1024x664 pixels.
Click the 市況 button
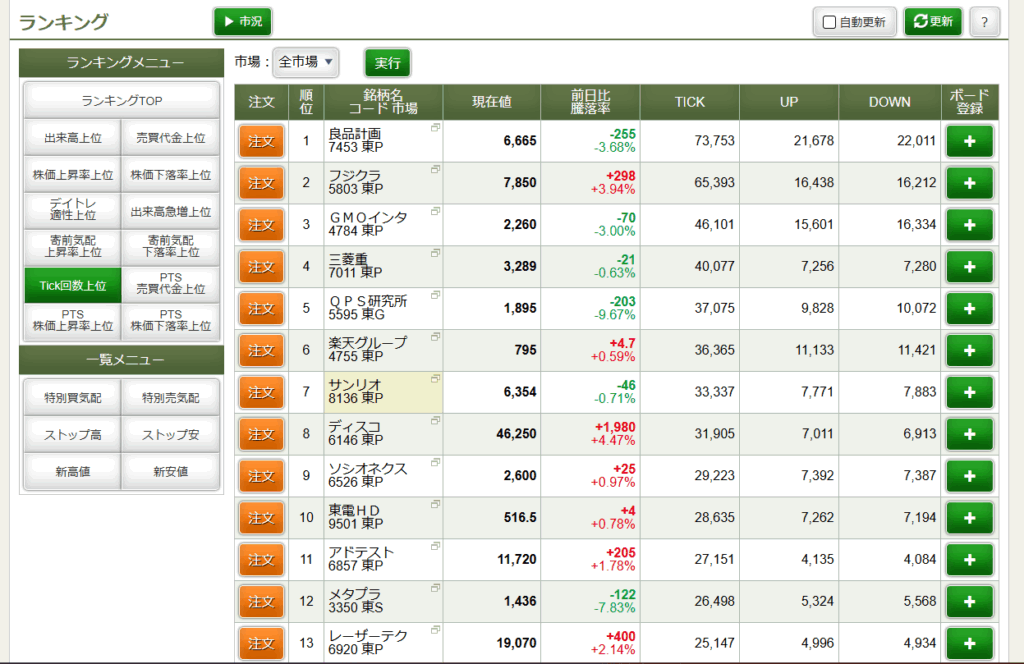243,22
